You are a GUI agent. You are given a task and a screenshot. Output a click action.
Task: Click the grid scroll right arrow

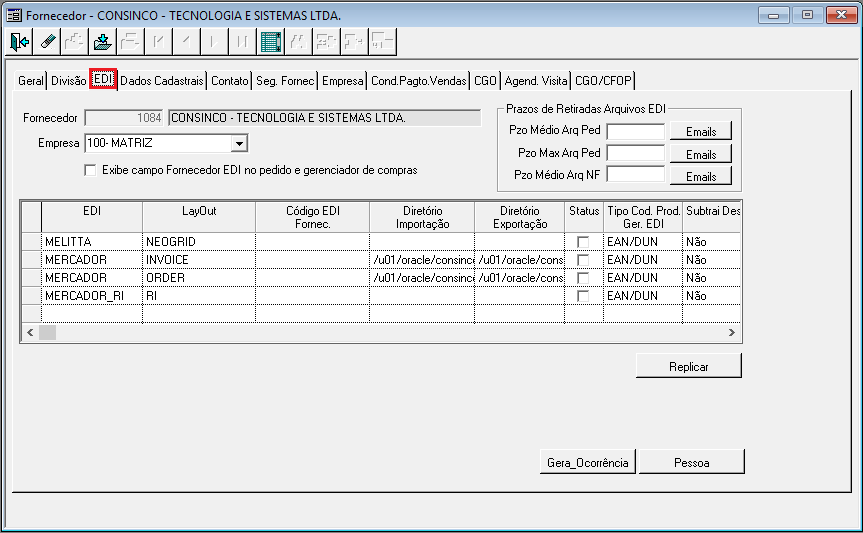(x=731, y=333)
